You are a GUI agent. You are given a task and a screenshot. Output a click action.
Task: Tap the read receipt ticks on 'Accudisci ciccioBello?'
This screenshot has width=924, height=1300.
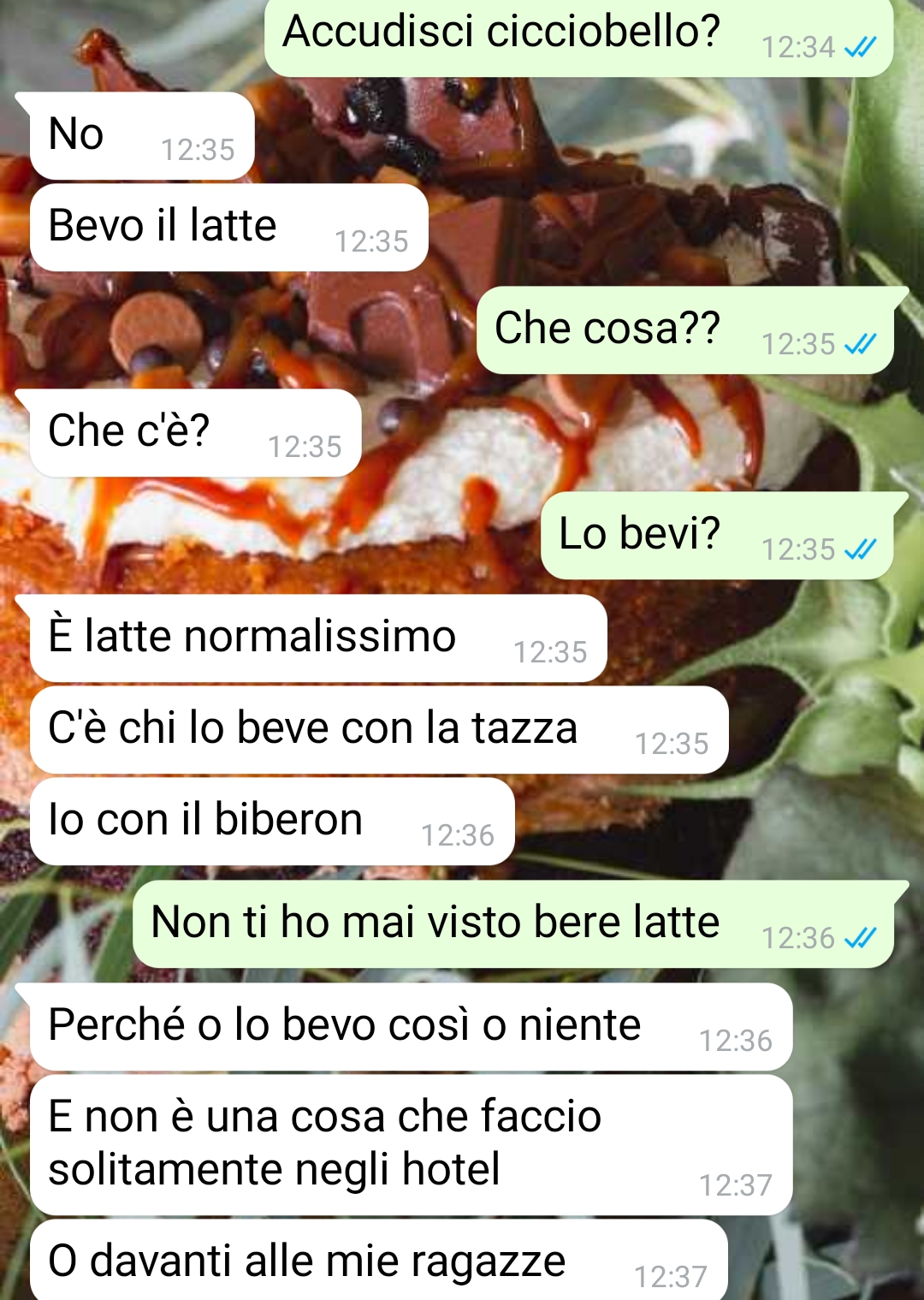(860, 47)
